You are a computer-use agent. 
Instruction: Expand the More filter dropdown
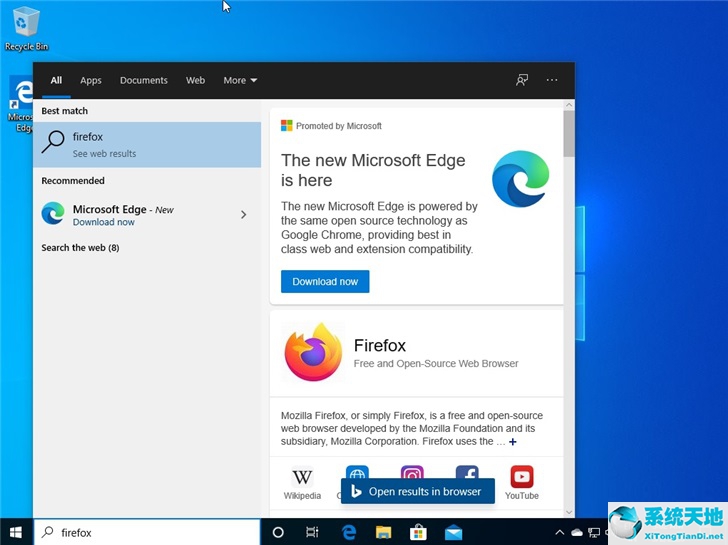240,80
